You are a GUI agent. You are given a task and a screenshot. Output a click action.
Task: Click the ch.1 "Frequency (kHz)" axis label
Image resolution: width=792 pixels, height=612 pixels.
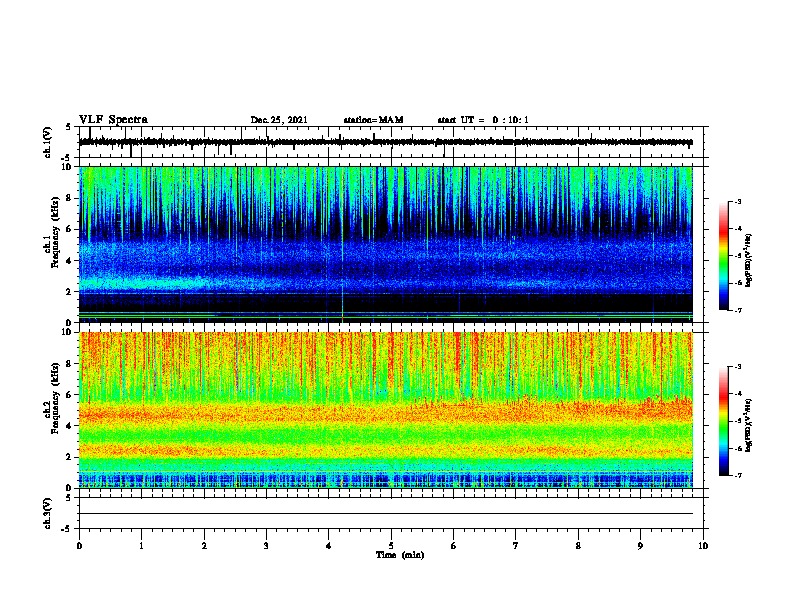[56, 233]
